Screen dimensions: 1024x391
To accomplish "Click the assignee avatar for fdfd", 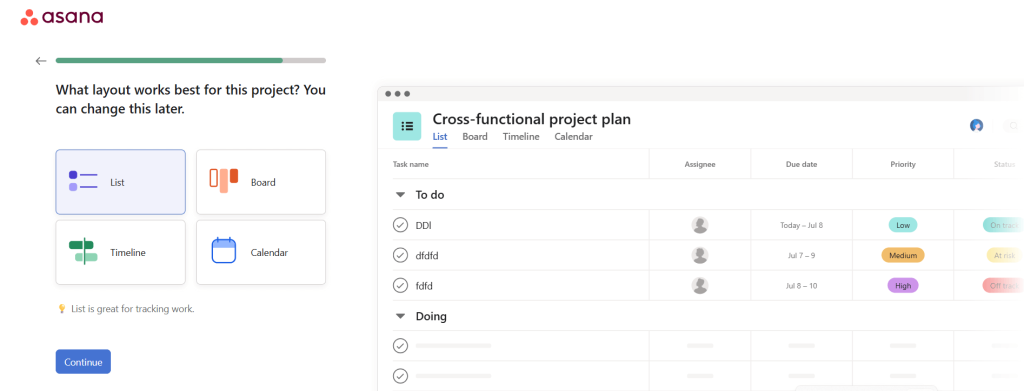I will point(700,285).
